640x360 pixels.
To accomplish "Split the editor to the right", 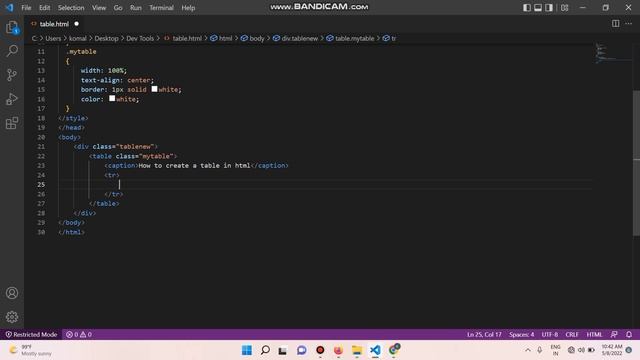I will click(x=615, y=24).
